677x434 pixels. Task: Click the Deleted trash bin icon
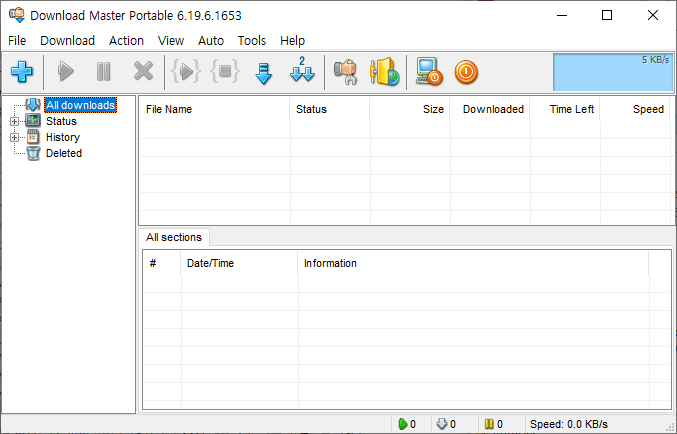pos(33,153)
